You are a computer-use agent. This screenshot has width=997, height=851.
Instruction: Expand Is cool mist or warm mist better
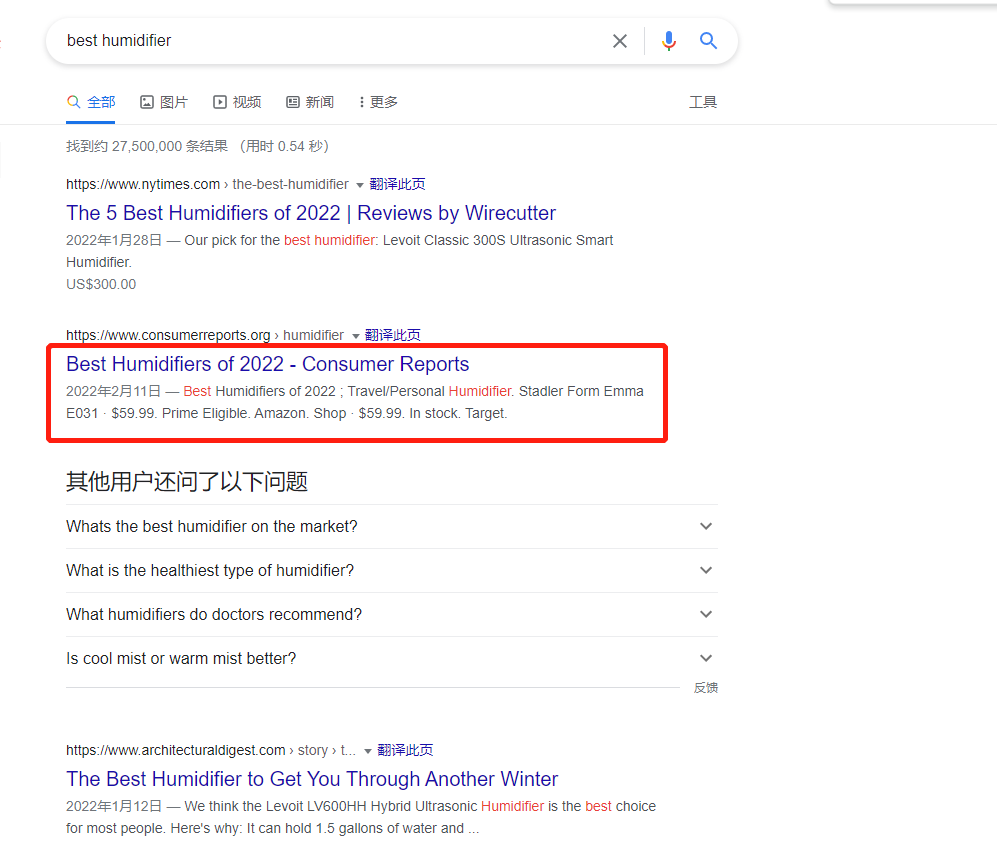[392, 658]
